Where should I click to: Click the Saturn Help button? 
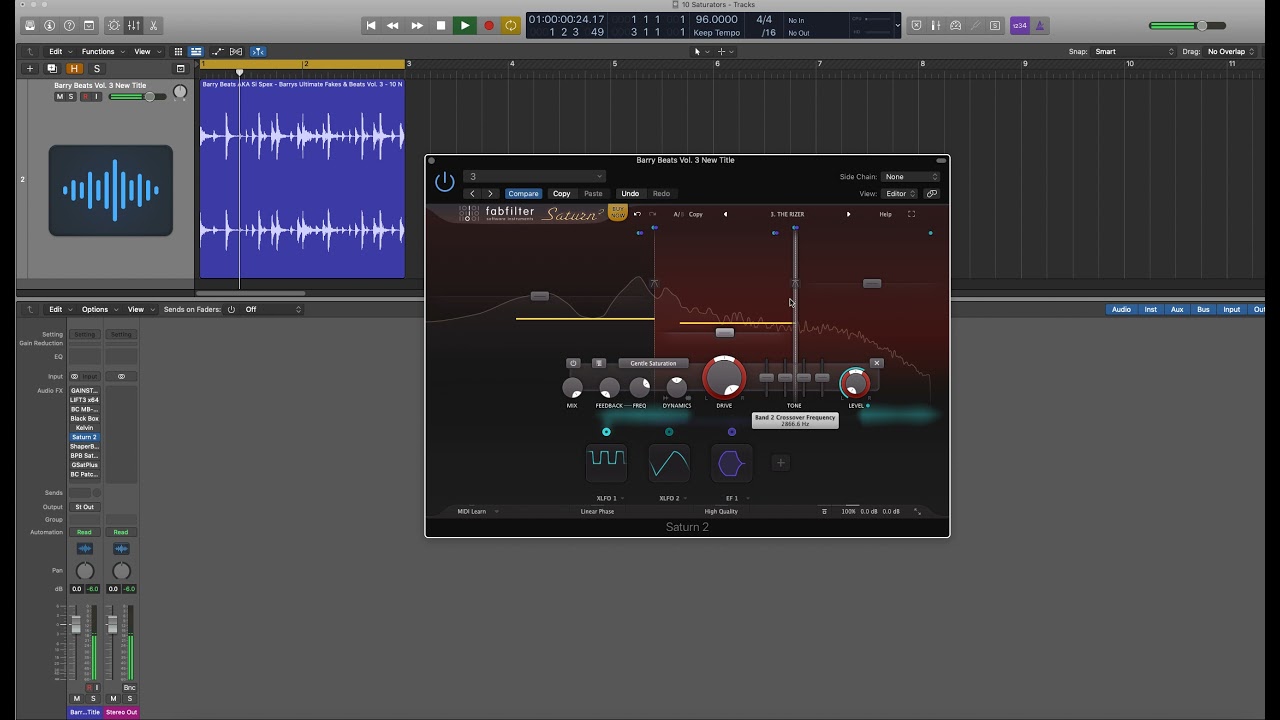click(x=885, y=214)
